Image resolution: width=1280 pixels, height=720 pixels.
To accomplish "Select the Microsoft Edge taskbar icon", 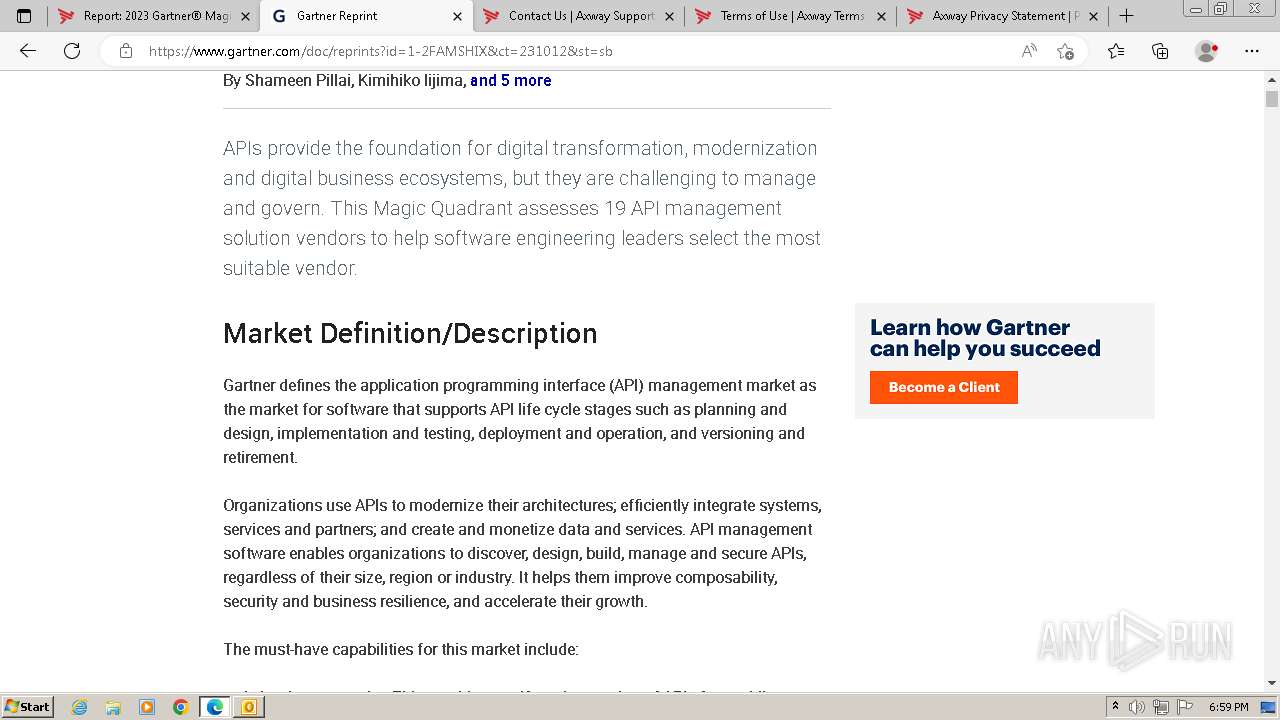I will click(215, 707).
